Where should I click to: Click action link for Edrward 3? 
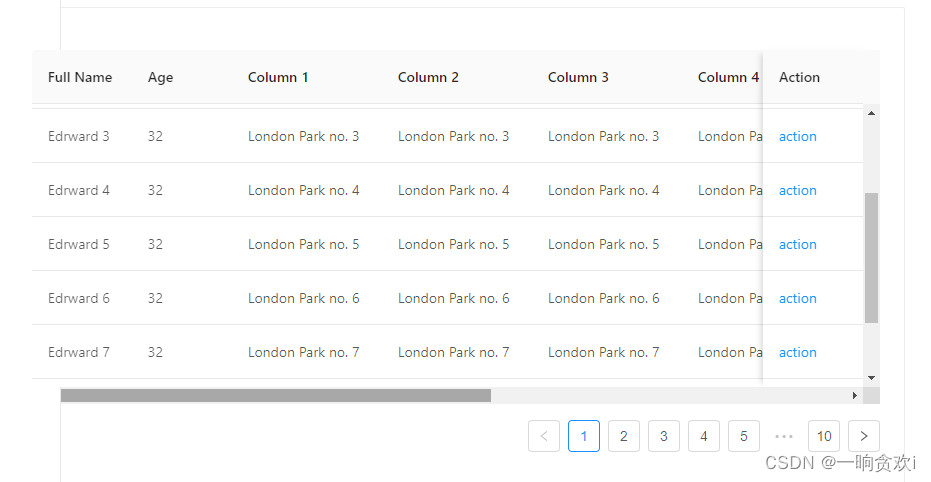pyautogui.click(x=798, y=137)
